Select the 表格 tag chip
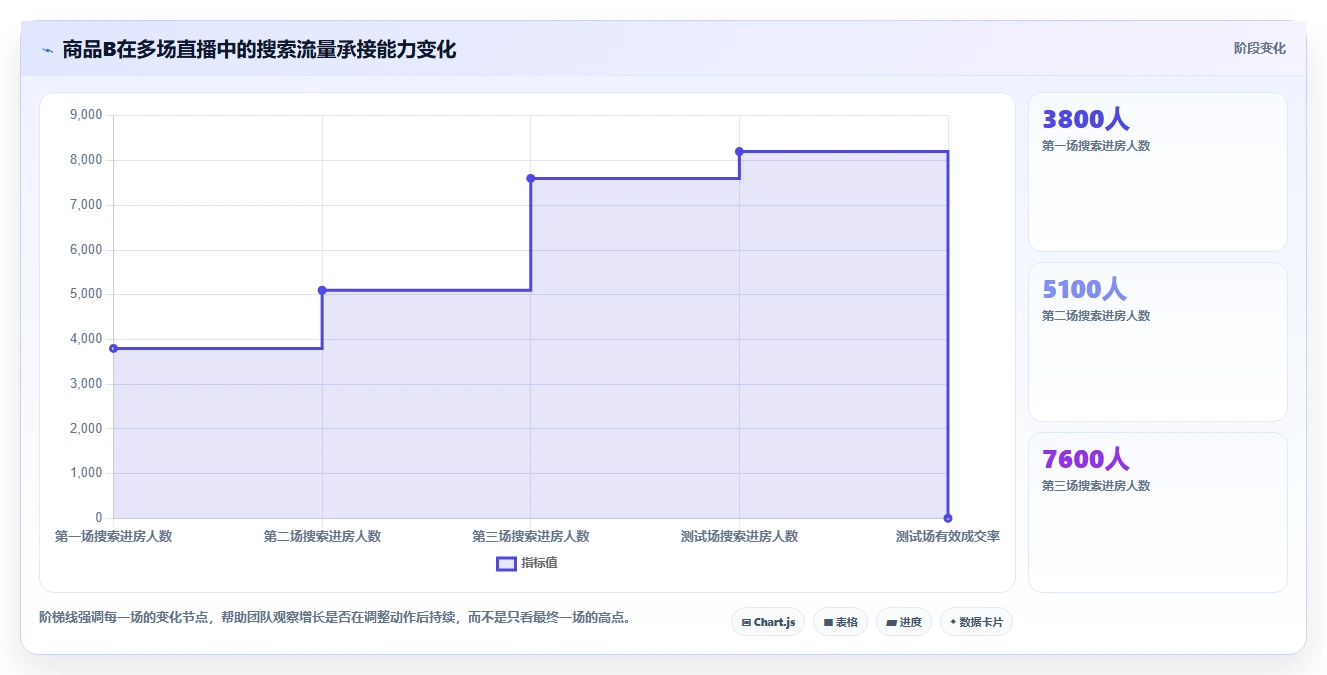The image size is (1327, 675). [x=840, y=622]
